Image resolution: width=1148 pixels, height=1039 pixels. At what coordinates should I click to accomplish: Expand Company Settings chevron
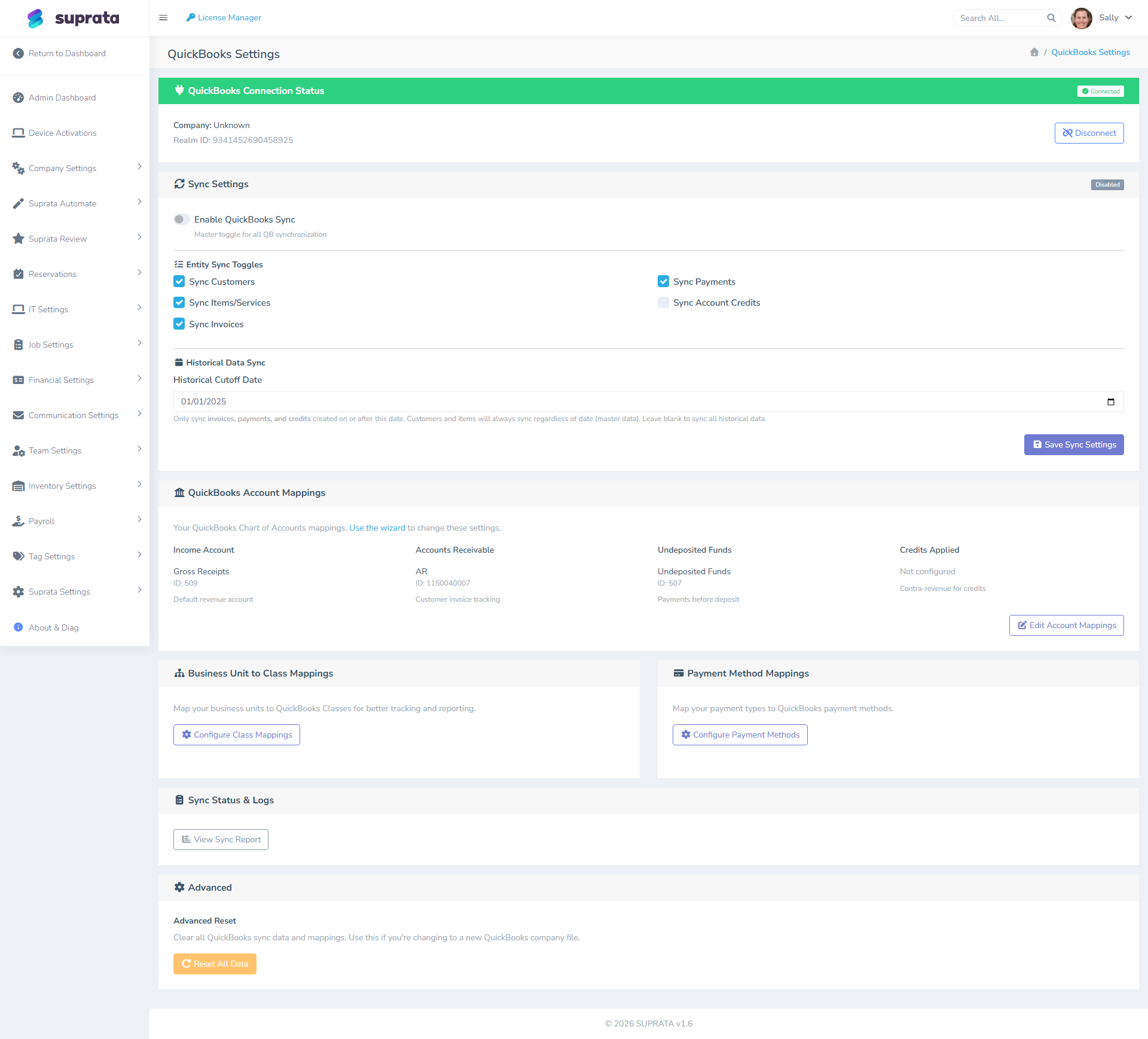[x=139, y=167]
